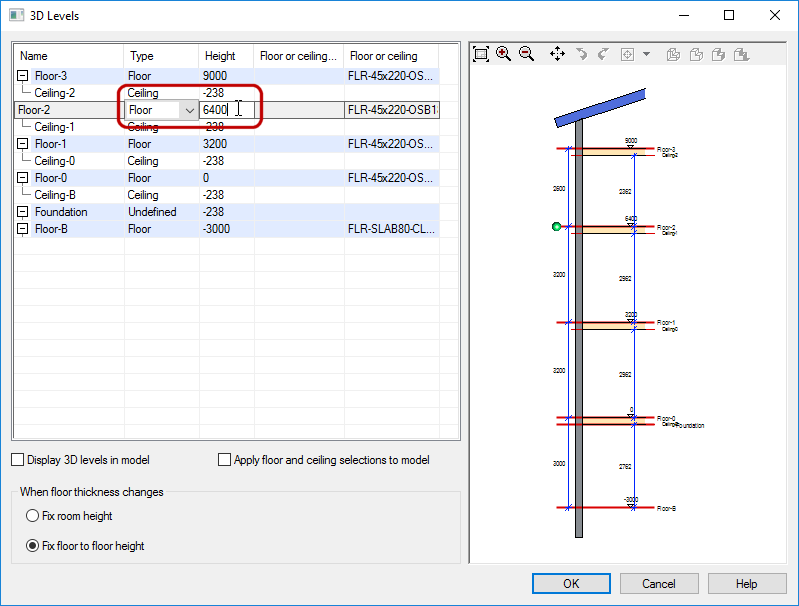
Task: Open the Type dropdown for Floor-2
Action: pos(189,110)
